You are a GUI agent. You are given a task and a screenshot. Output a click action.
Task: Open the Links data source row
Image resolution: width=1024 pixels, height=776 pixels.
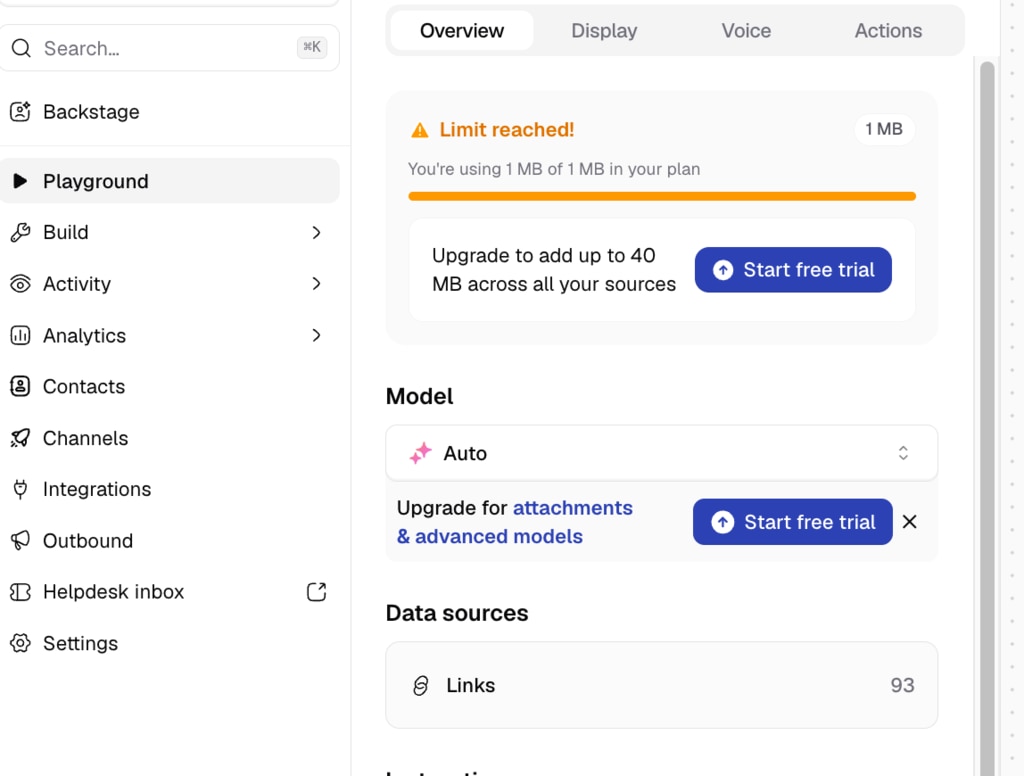(x=662, y=685)
